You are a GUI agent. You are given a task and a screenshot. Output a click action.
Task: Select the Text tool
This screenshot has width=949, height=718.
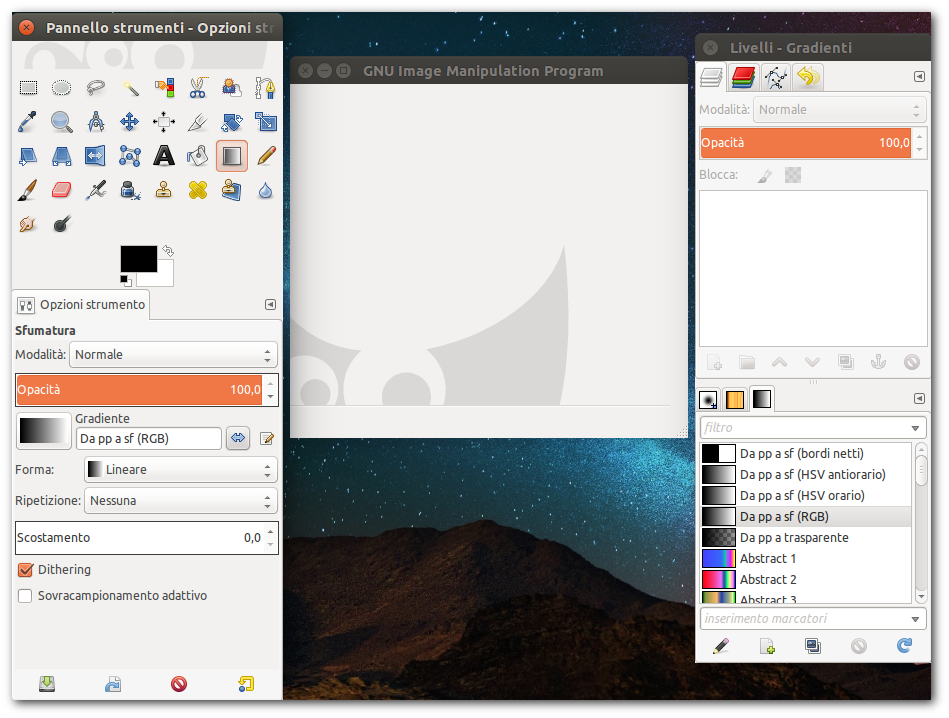coord(164,155)
